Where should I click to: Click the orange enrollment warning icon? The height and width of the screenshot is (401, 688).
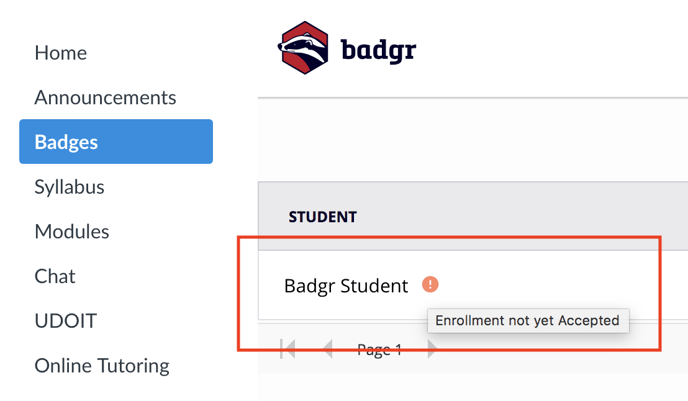430,284
